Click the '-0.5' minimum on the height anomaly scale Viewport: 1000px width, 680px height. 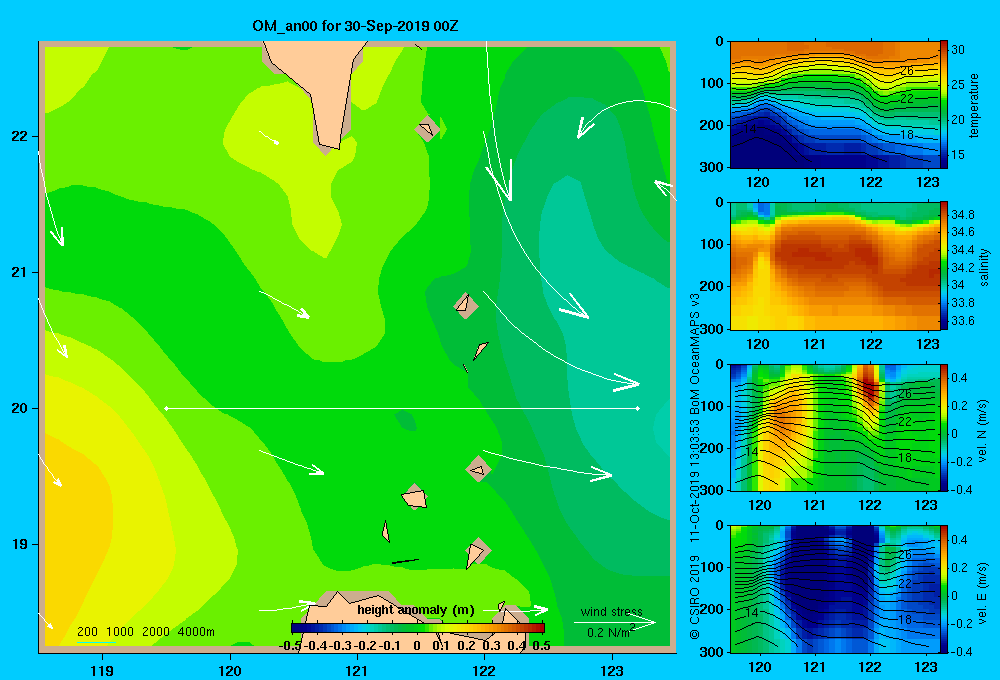pyautogui.click(x=290, y=646)
